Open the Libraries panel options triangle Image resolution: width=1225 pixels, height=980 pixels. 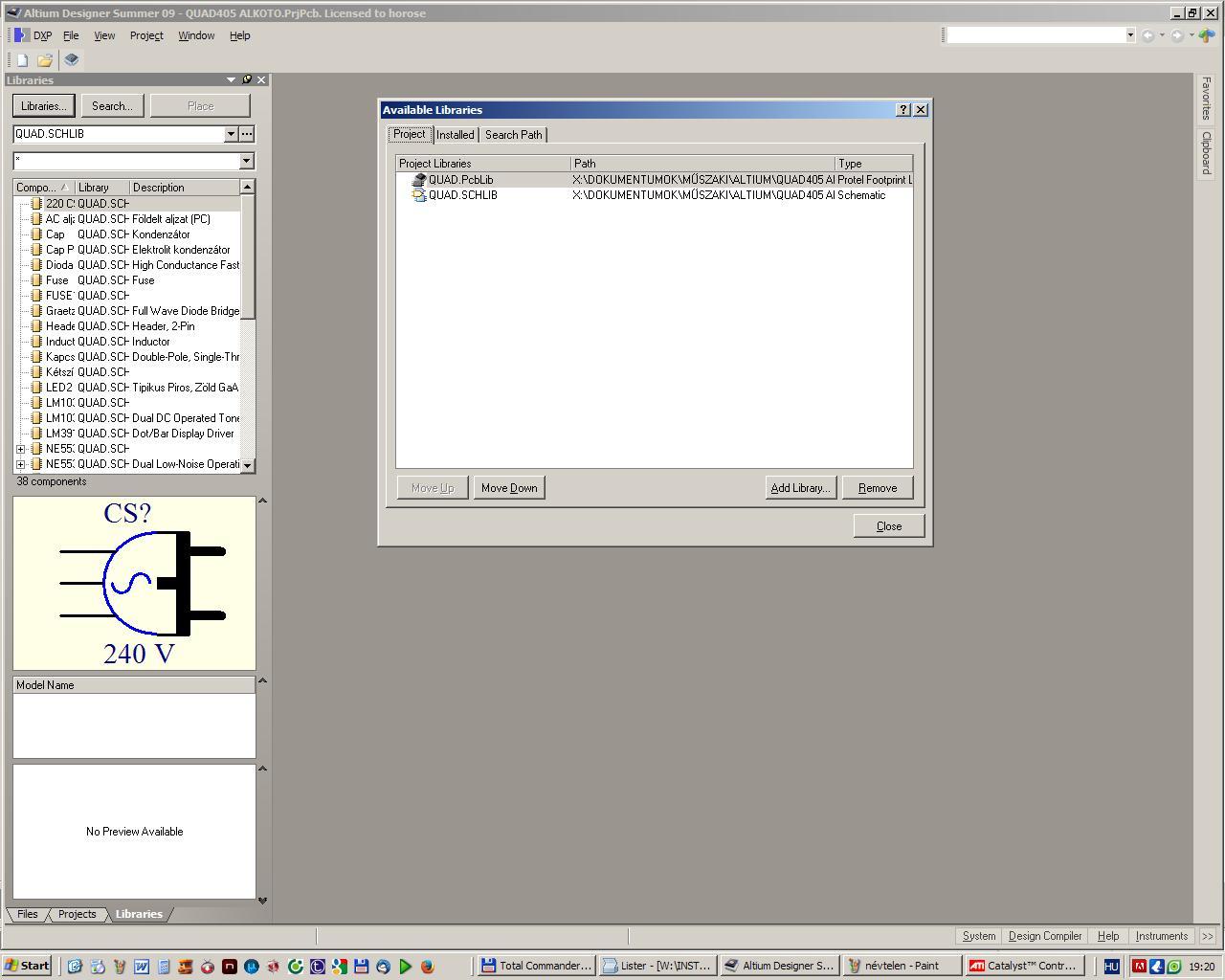point(231,80)
